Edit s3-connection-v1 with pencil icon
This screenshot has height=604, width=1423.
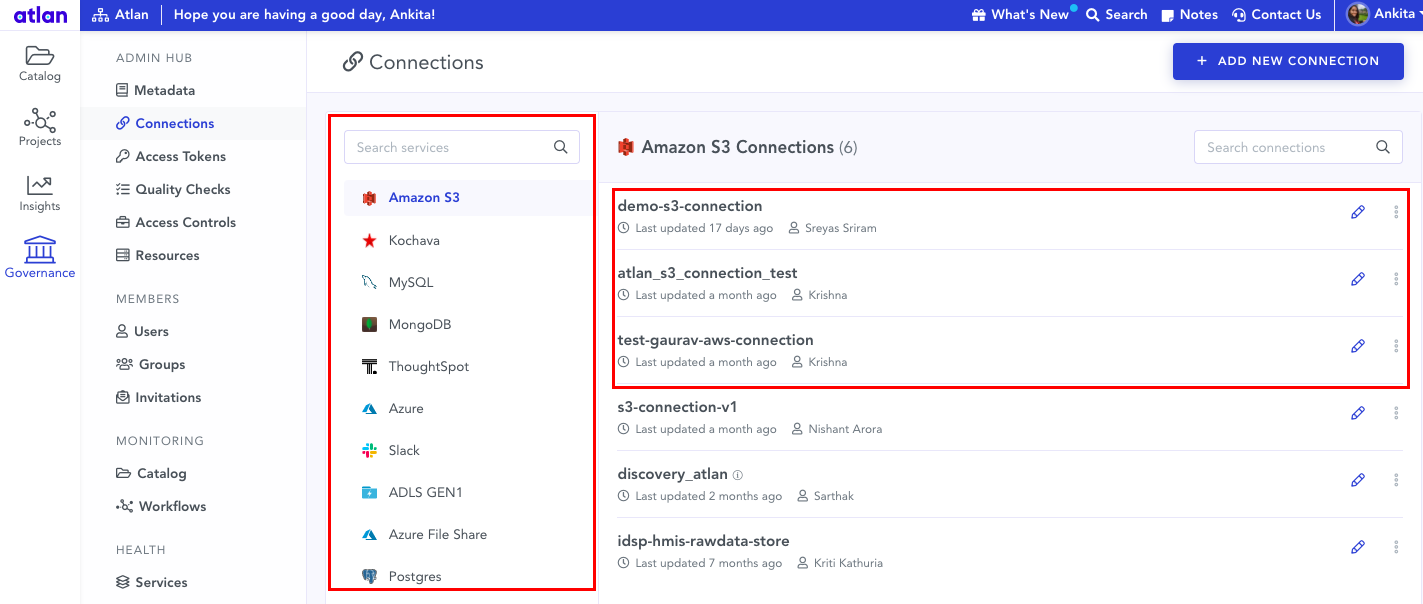pyautogui.click(x=1358, y=413)
